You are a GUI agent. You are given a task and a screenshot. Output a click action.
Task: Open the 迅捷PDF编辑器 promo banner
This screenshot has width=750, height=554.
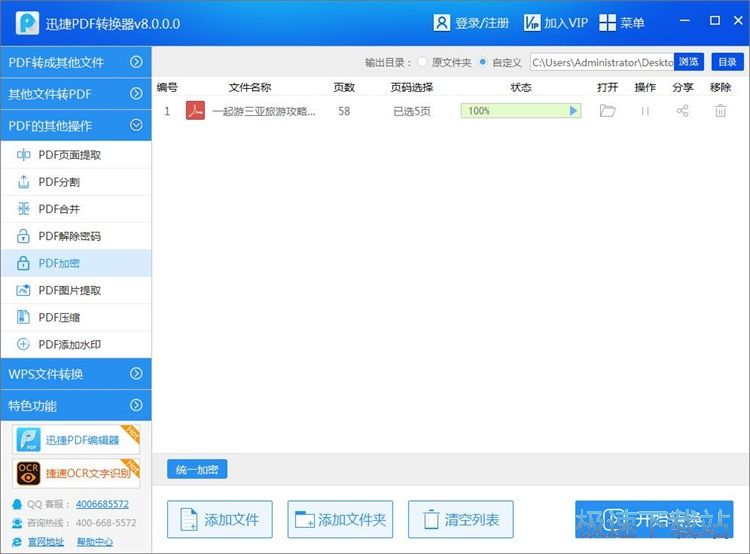76,440
